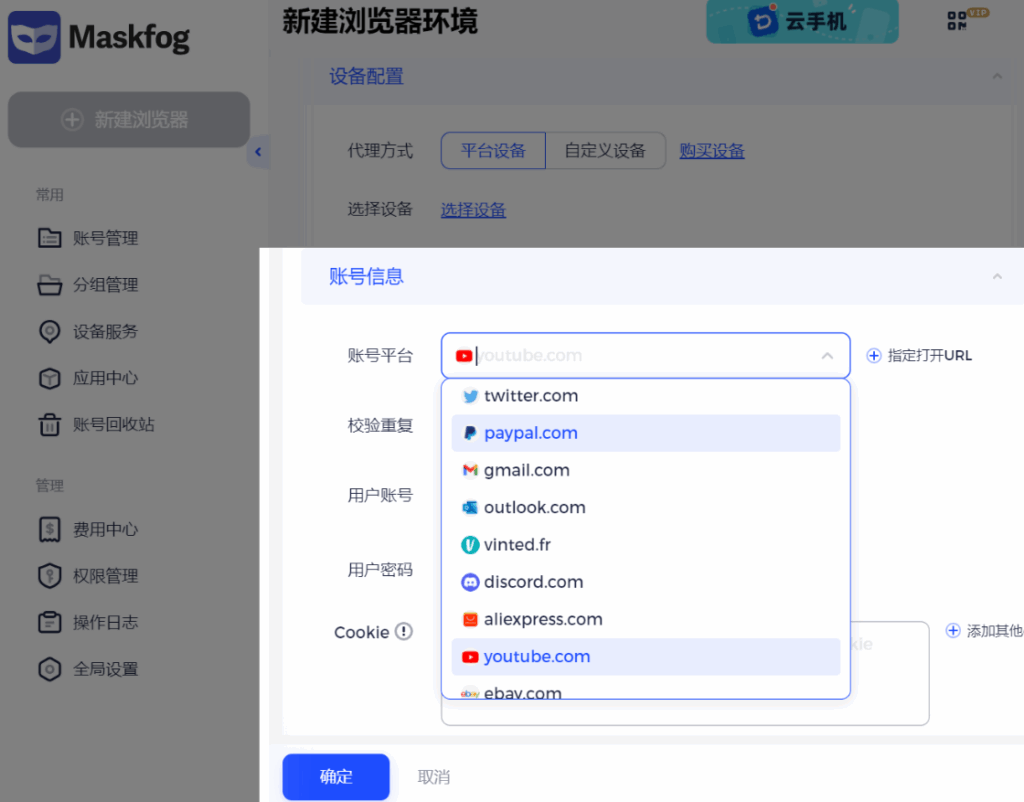Choose discord.com from the platform list
The height and width of the screenshot is (802, 1024).
click(533, 582)
